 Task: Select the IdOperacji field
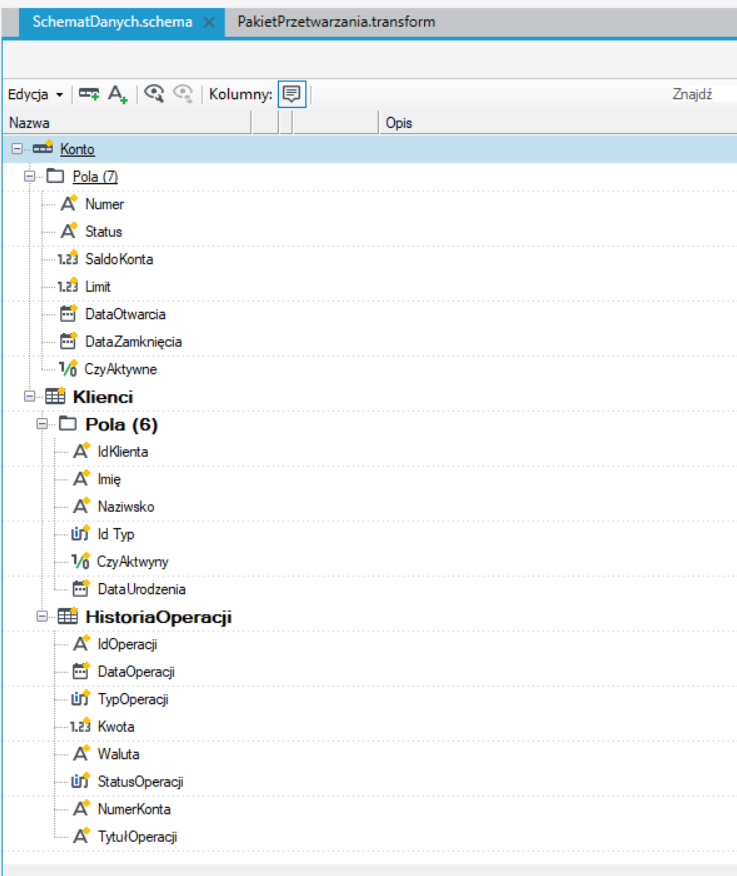coord(127,644)
